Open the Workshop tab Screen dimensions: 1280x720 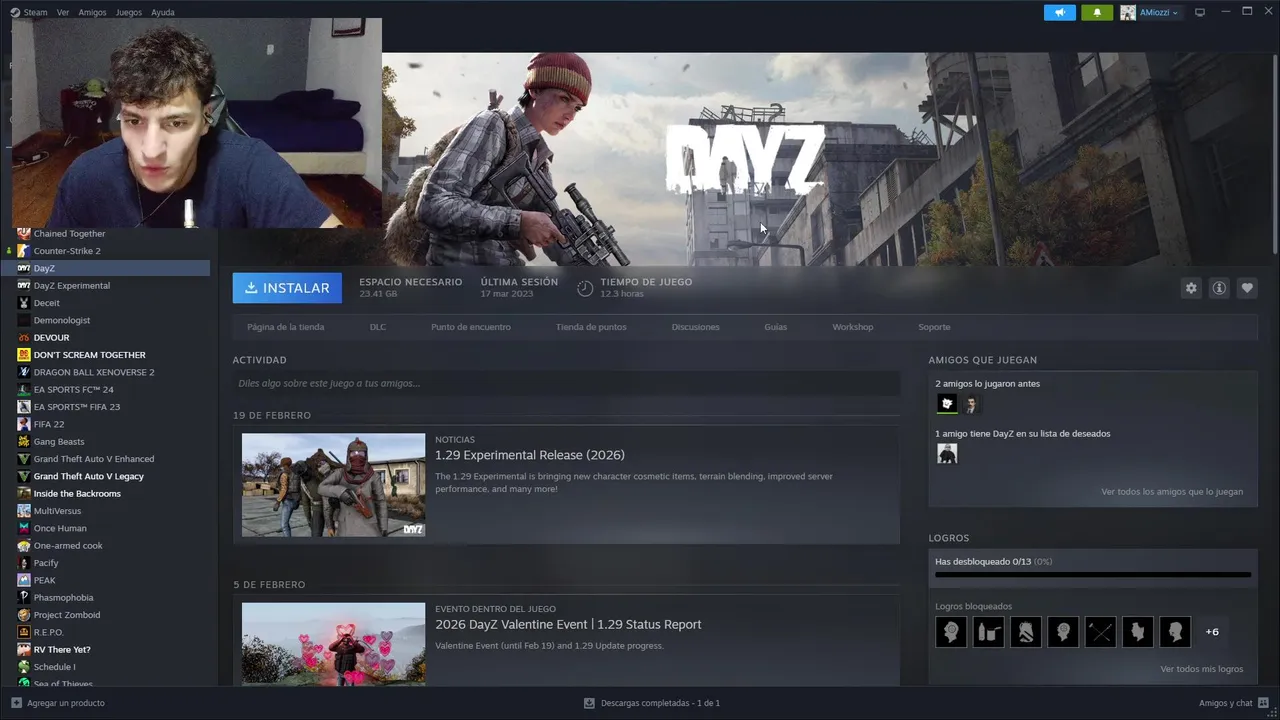[x=853, y=327]
